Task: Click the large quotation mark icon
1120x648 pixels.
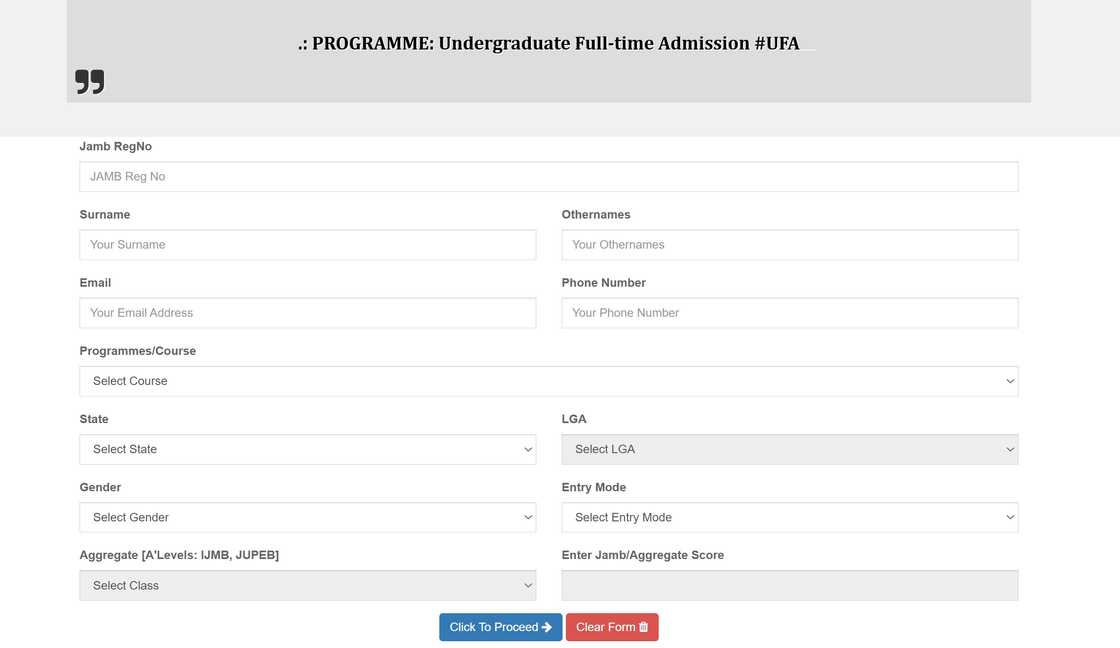Action: (x=89, y=81)
